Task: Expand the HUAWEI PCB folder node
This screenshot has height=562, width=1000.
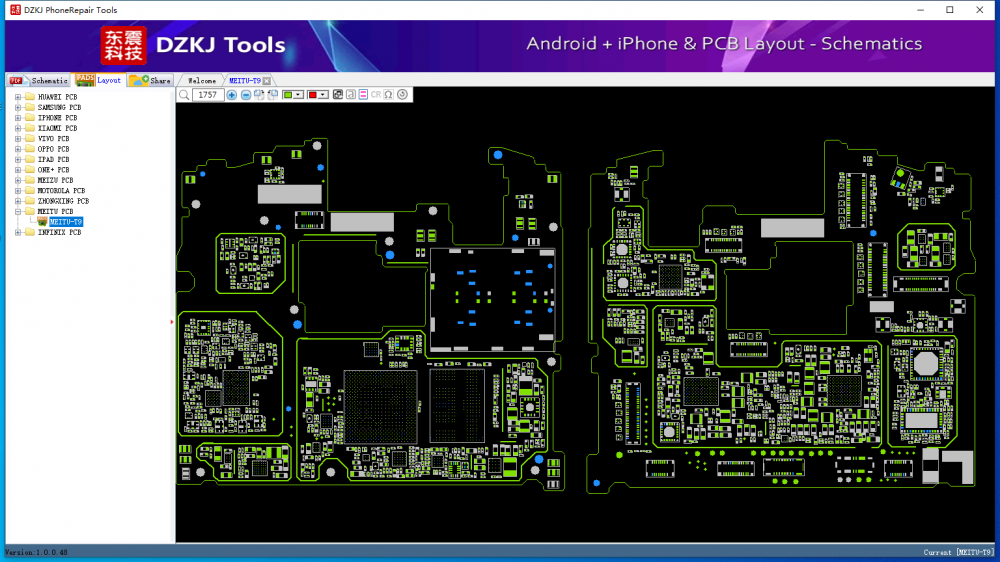Action: pyautogui.click(x=18, y=97)
